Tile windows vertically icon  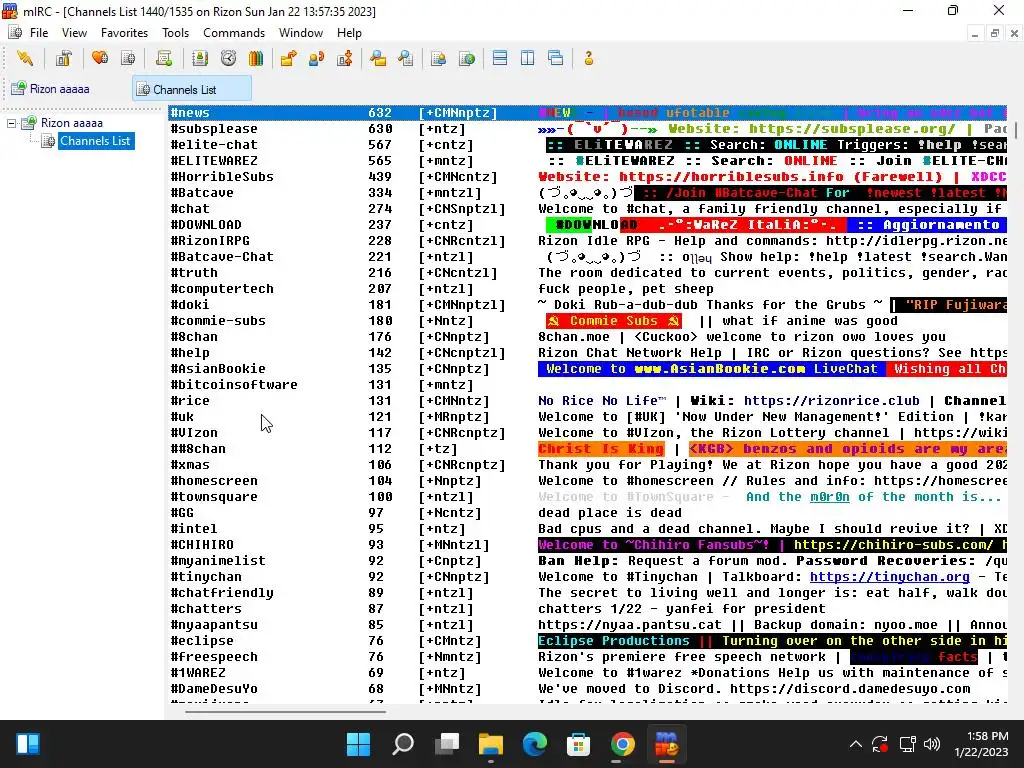coord(528,59)
